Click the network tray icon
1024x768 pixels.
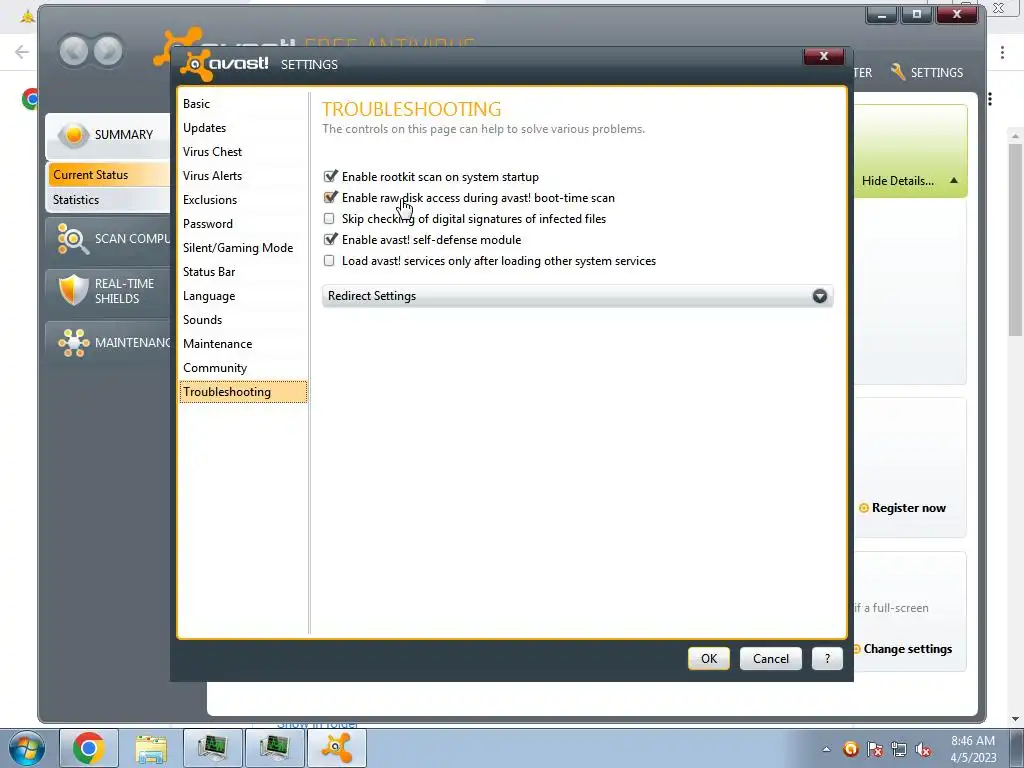tap(899, 749)
